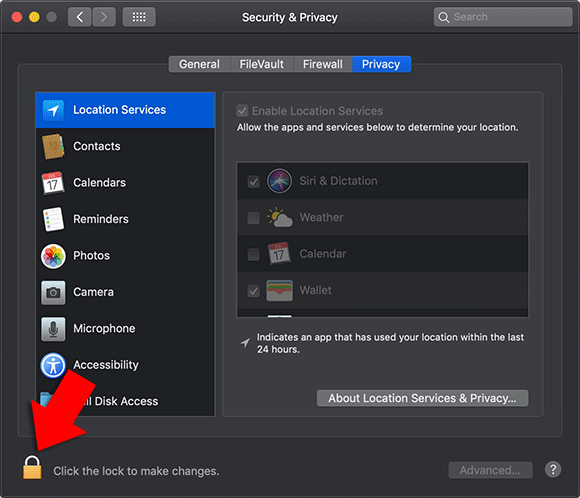The image size is (580, 498).
Task: Click the Siri & Dictation app icon
Action: tap(279, 181)
